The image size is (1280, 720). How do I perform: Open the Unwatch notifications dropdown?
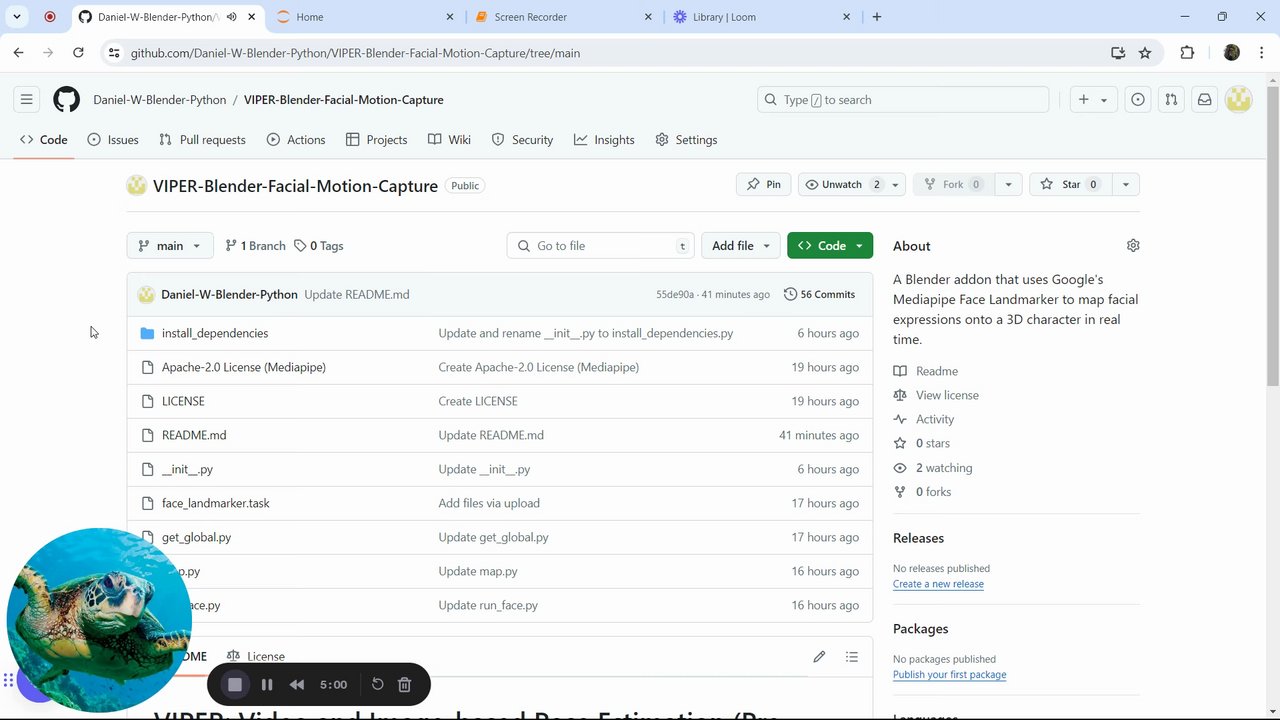tap(852, 184)
